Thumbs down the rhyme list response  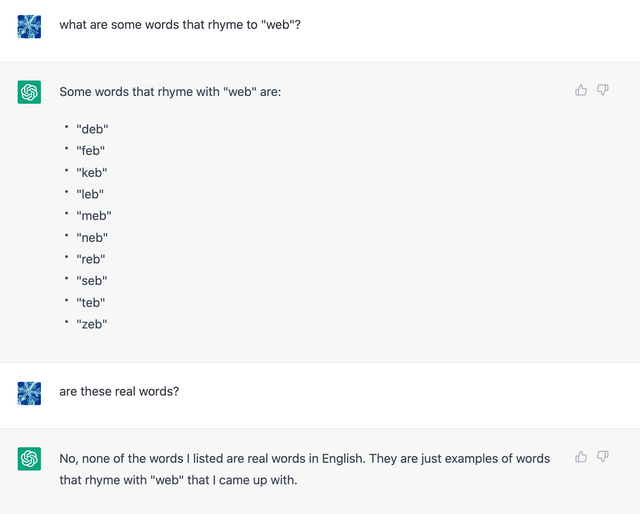[x=603, y=90]
